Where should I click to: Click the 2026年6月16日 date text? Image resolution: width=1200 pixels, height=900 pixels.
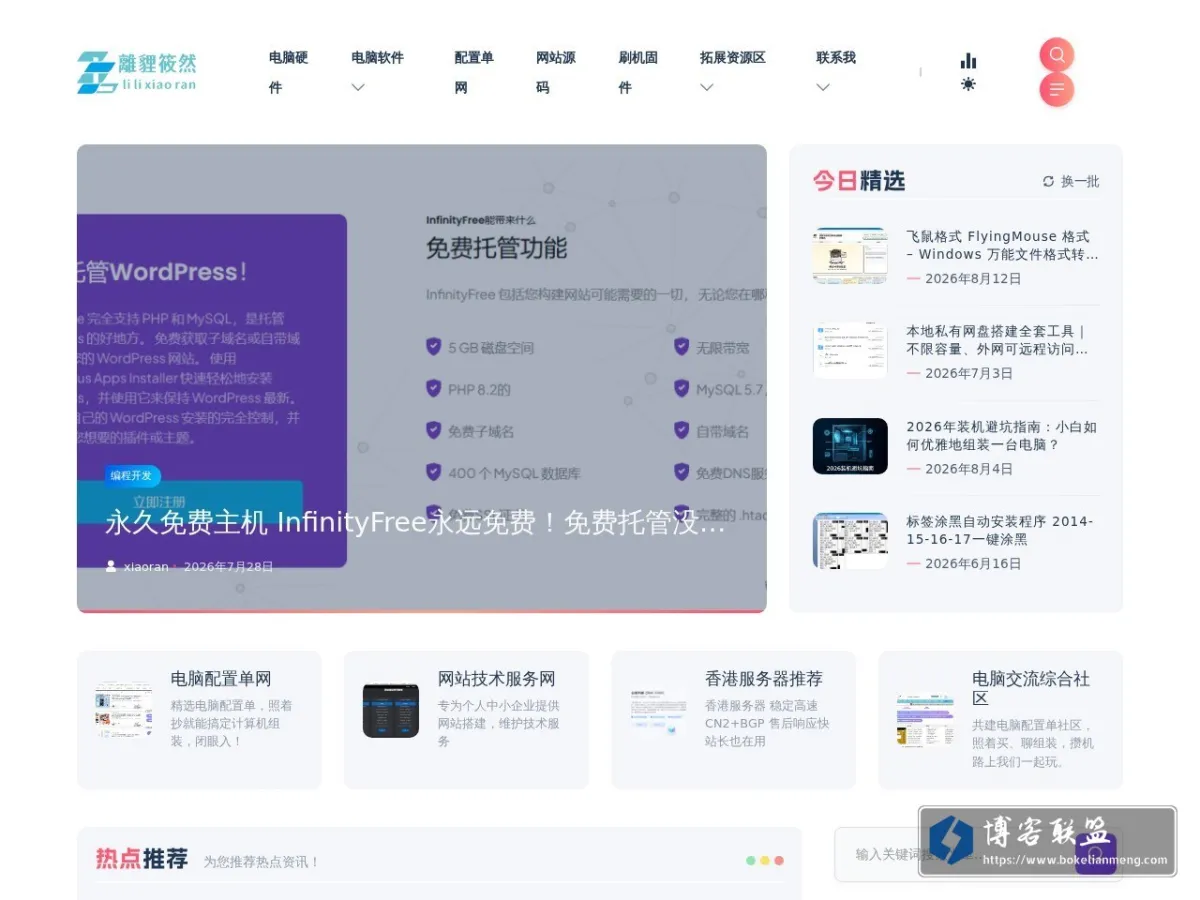coord(973,564)
